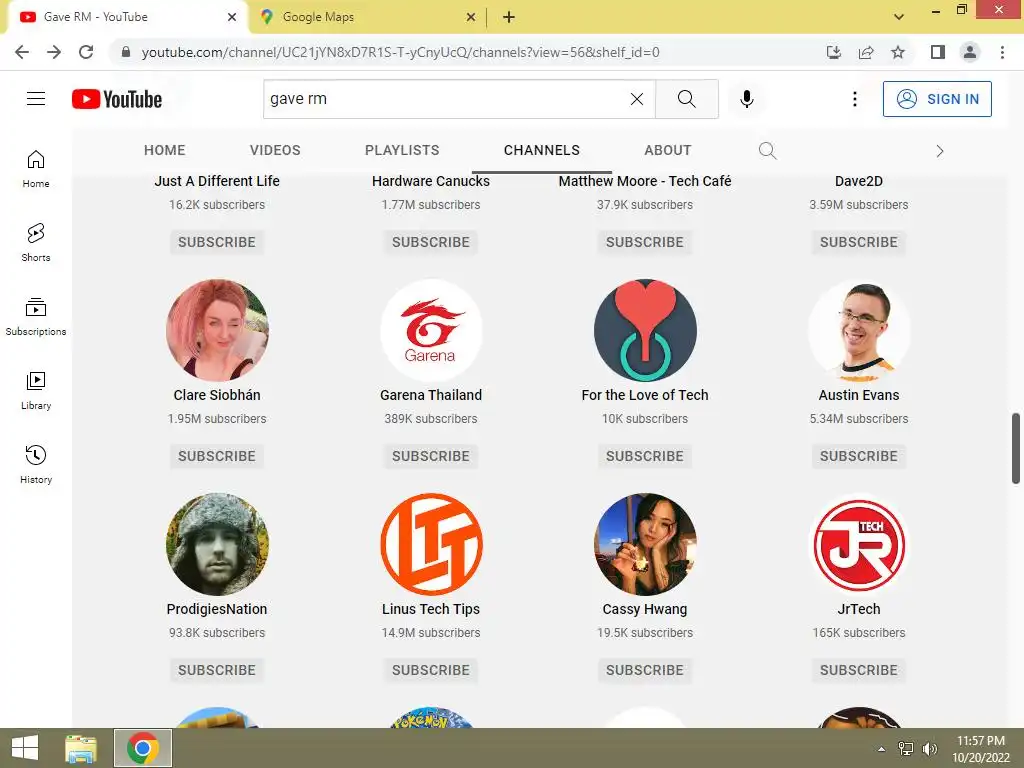
Task: Subscribe to Garena Thailand
Action: point(431,456)
